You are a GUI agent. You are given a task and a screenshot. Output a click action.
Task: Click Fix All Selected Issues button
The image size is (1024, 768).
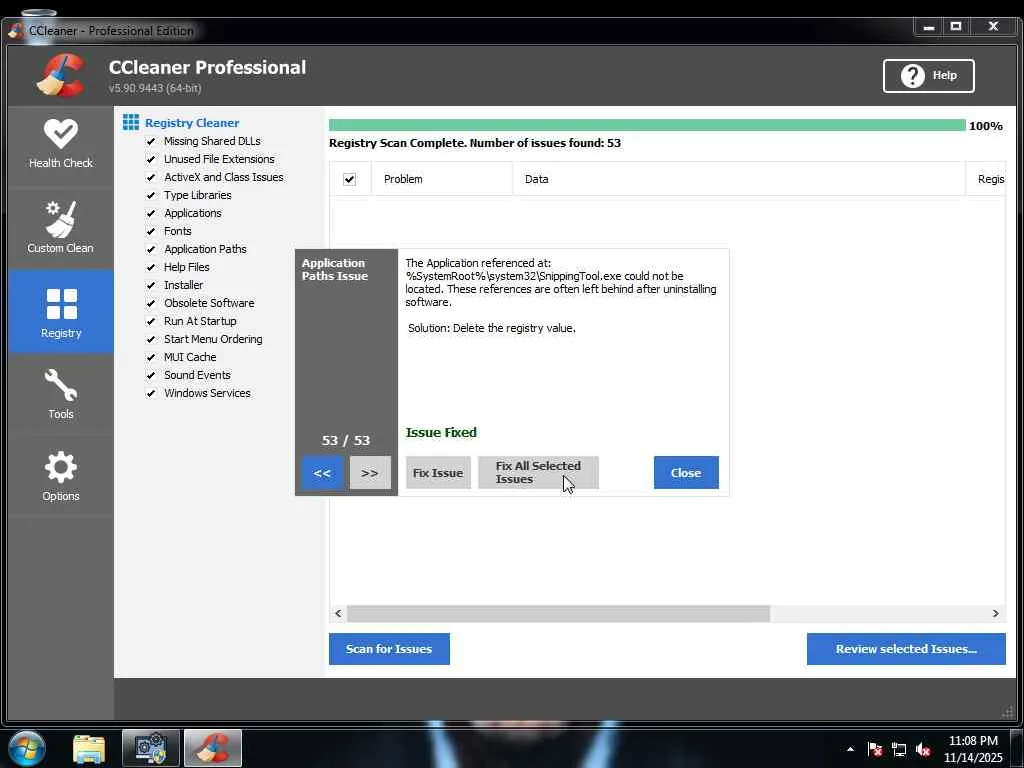[538, 473]
